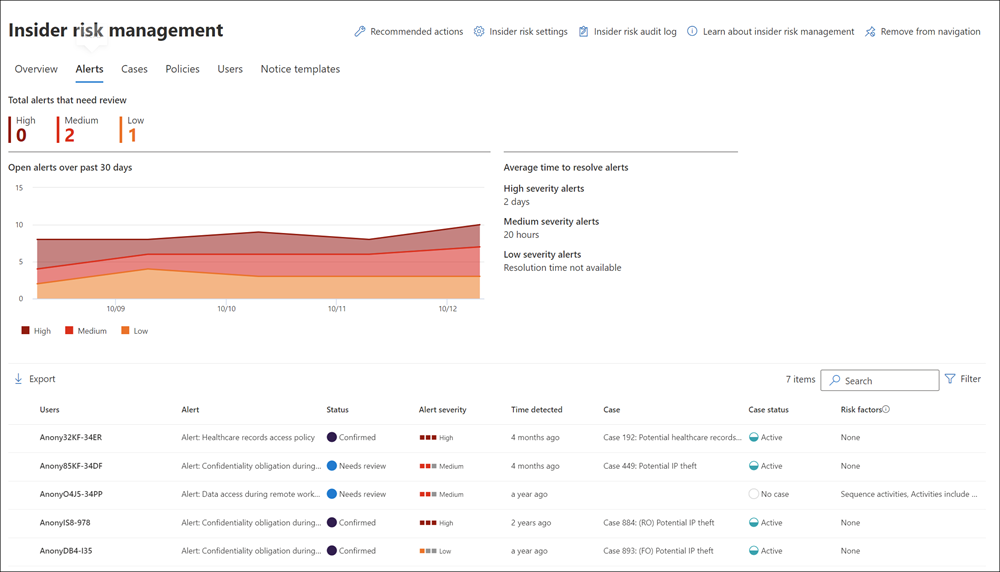The height and width of the screenshot is (572, 1000).
Task: Go to the Notice templates tab
Action: 300,69
